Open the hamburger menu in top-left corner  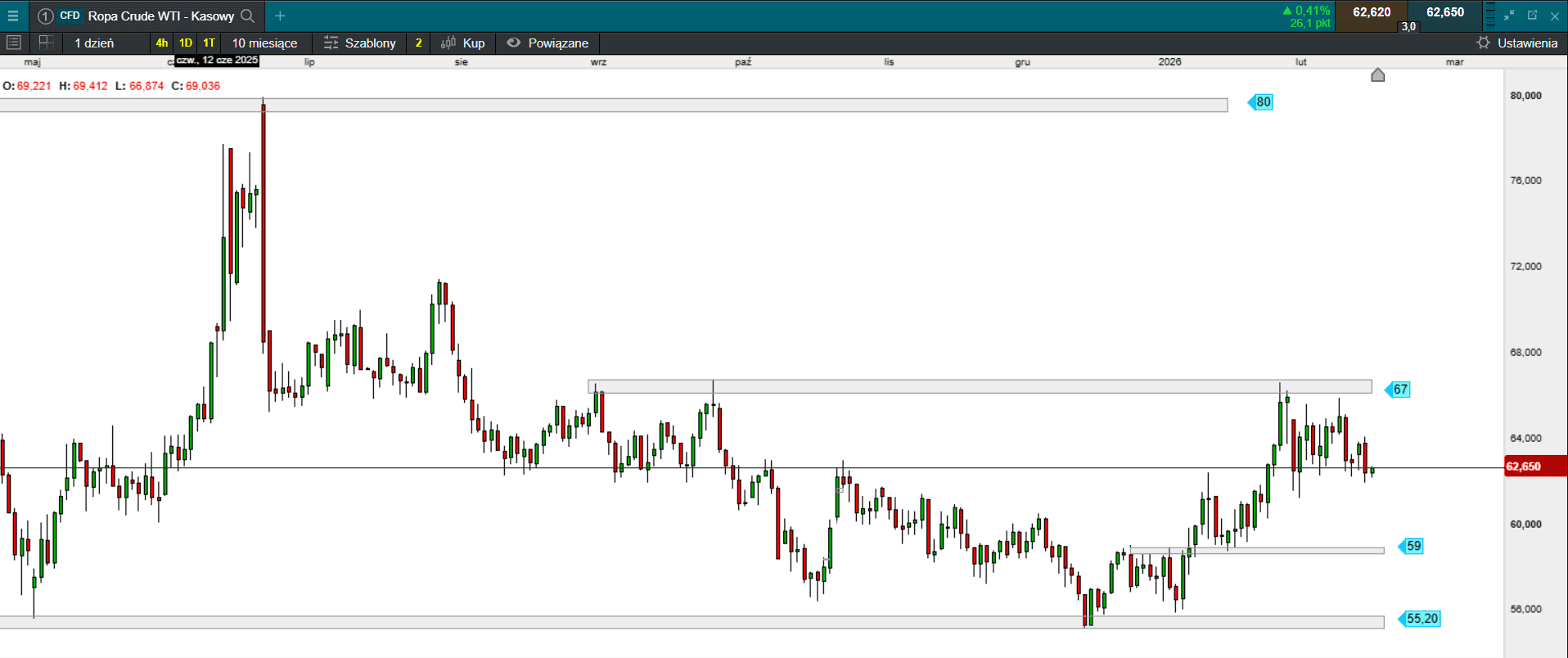tap(13, 16)
